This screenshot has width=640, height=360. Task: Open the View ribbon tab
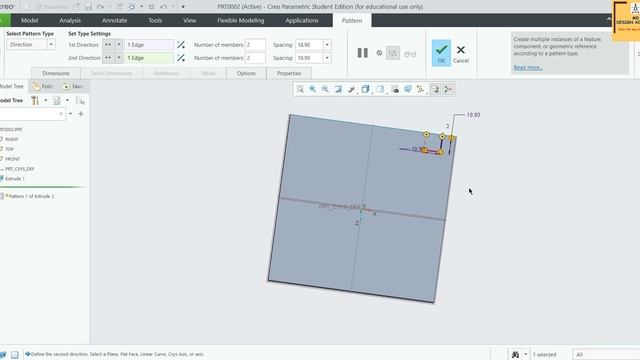[x=189, y=20]
